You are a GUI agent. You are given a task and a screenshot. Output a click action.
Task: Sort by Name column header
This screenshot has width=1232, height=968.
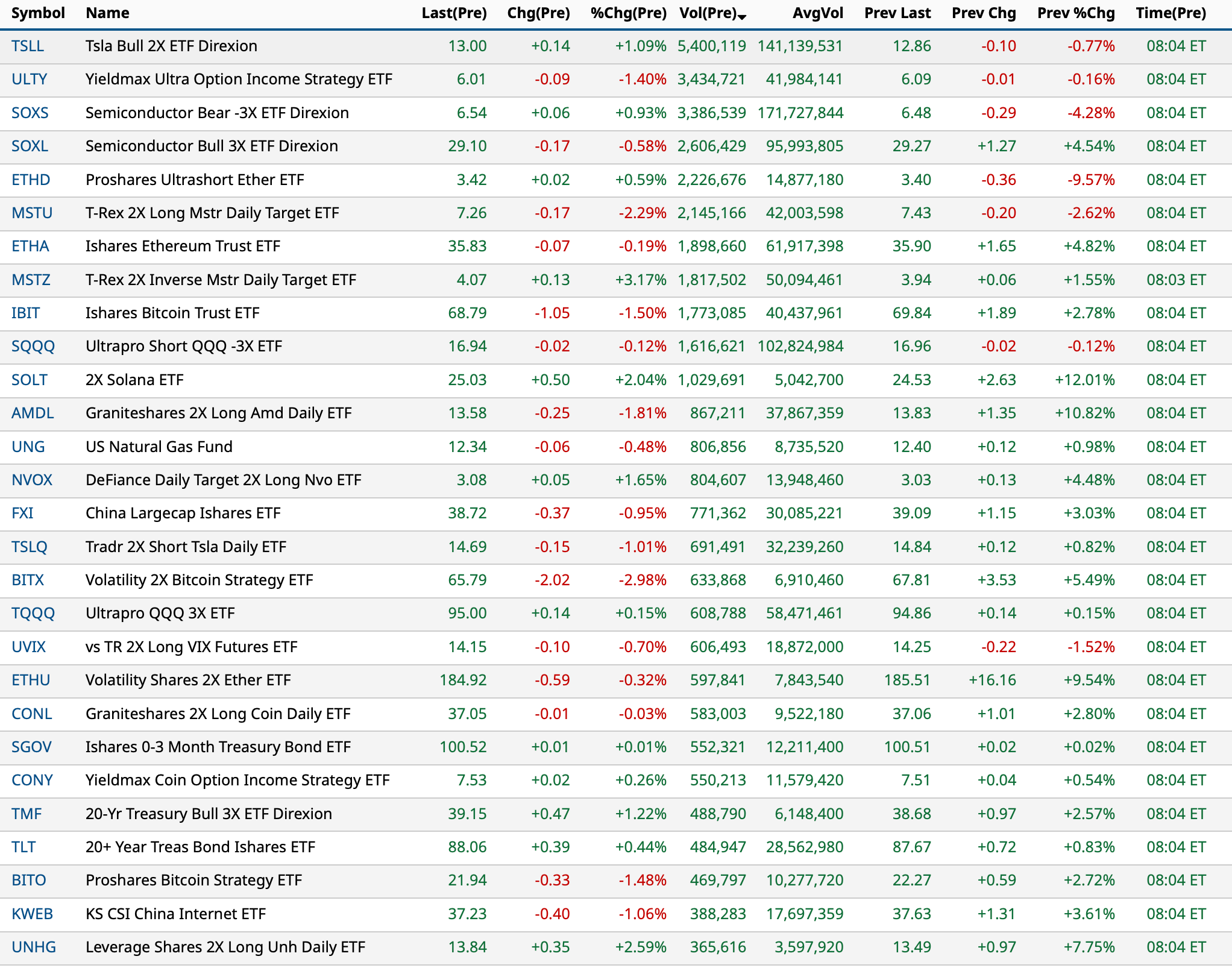point(107,13)
